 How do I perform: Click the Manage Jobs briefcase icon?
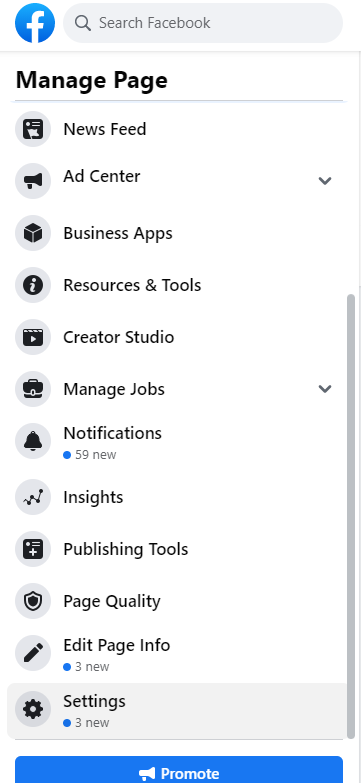pos(33,389)
